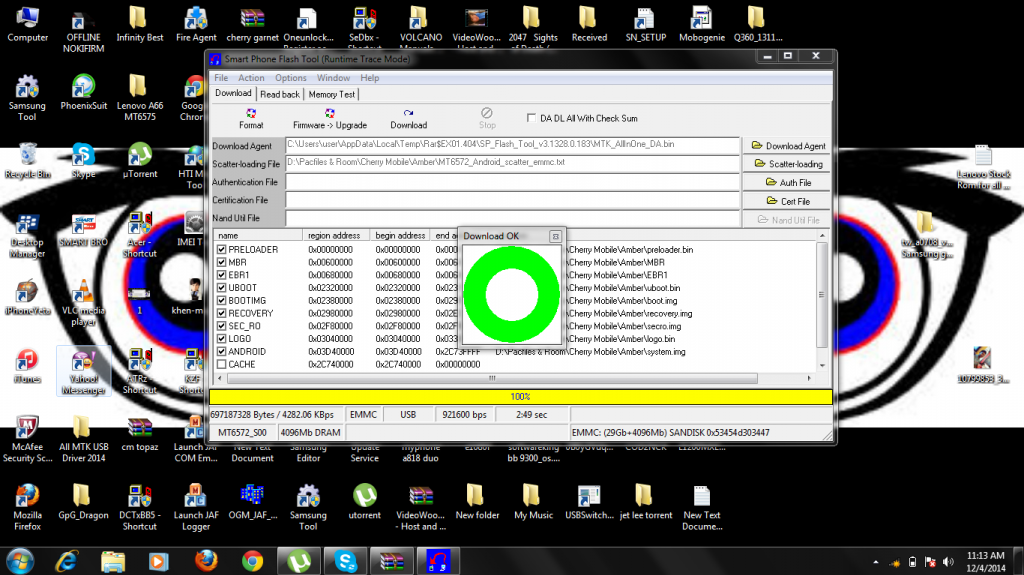The image size is (1024, 575).
Task: Close the Download OK popup
Action: point(555,236)
